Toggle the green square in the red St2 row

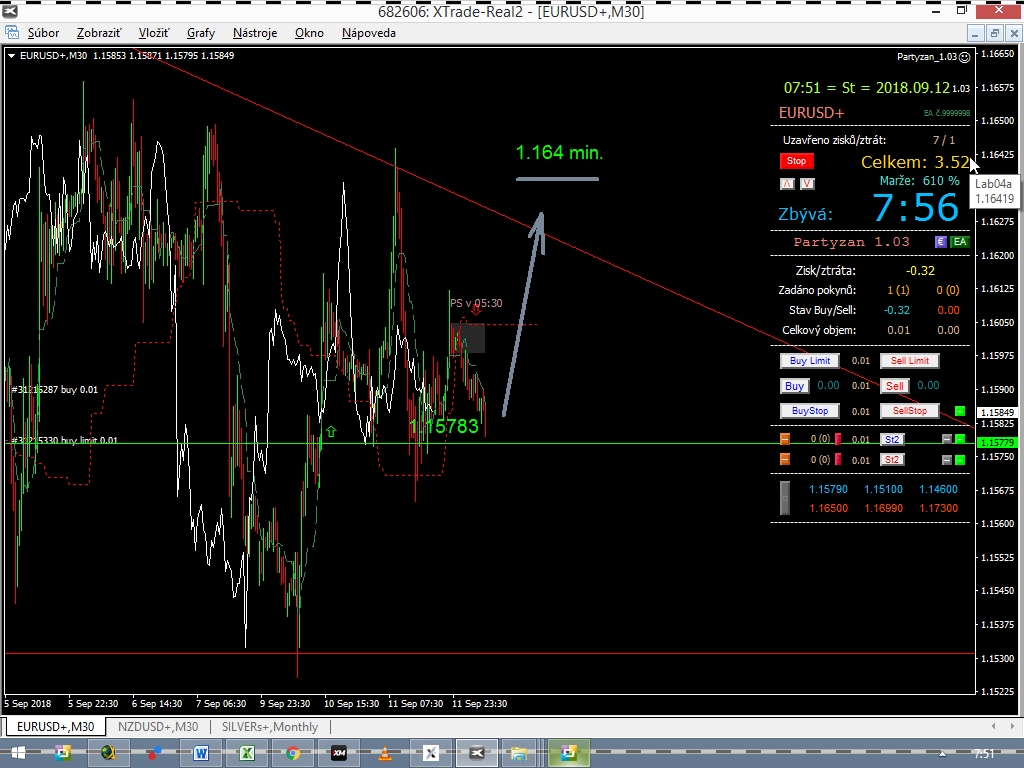pyautogui.click(x=959, y=460)
